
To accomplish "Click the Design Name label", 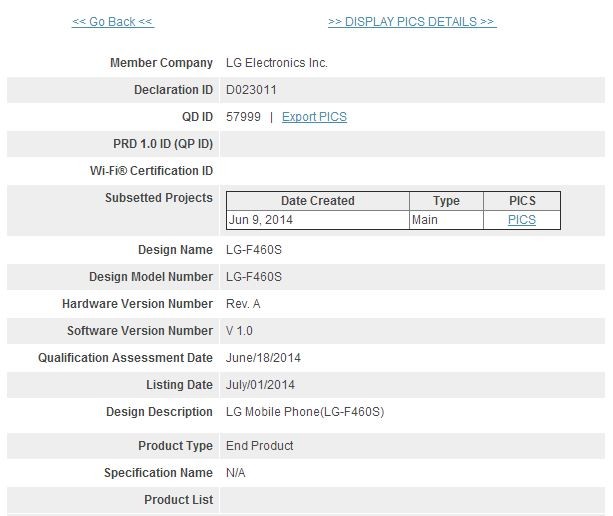I will [176, 250].
